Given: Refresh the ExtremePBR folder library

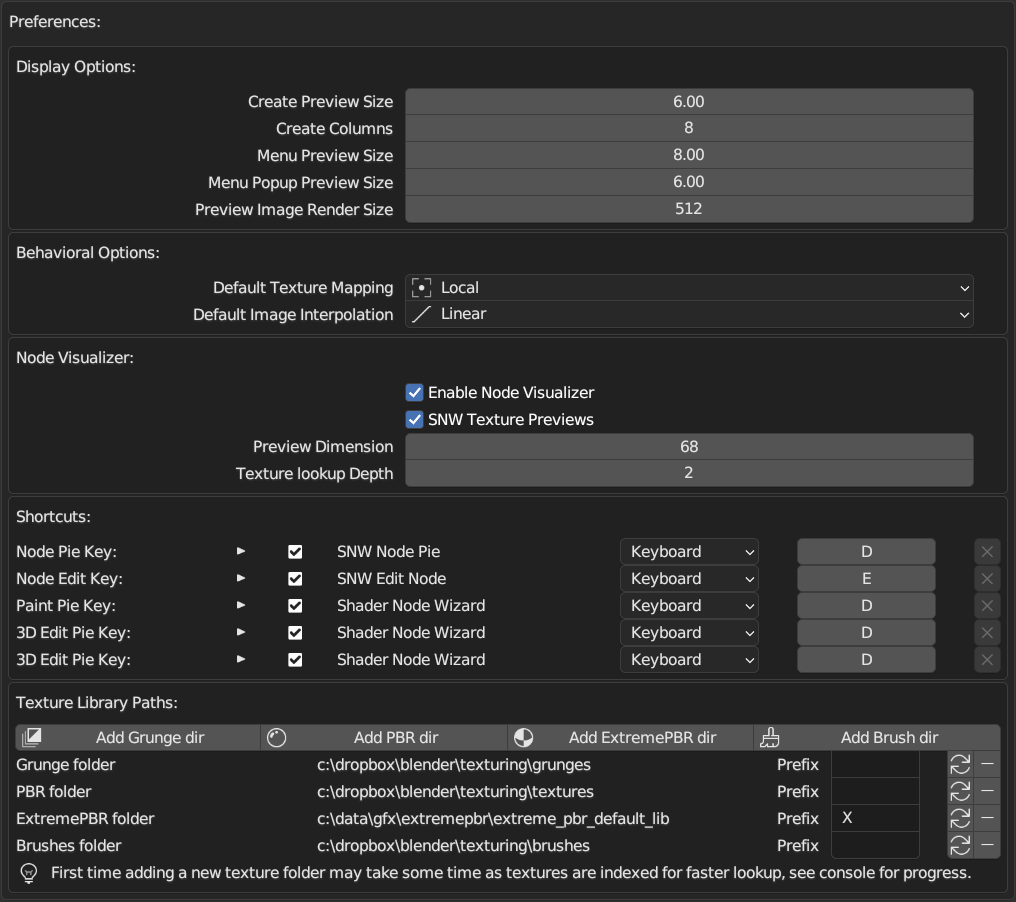Looking at the screenshot, I should (x=960, y=818).
